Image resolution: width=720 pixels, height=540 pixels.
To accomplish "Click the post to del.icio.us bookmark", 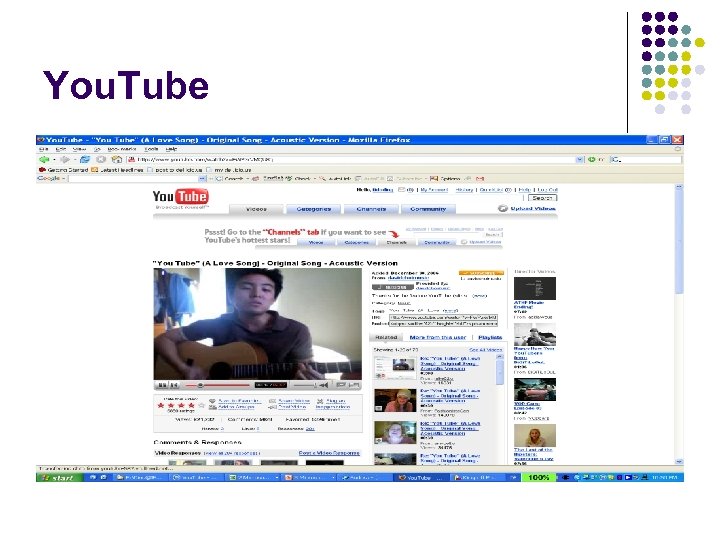I will coord(174,169).
